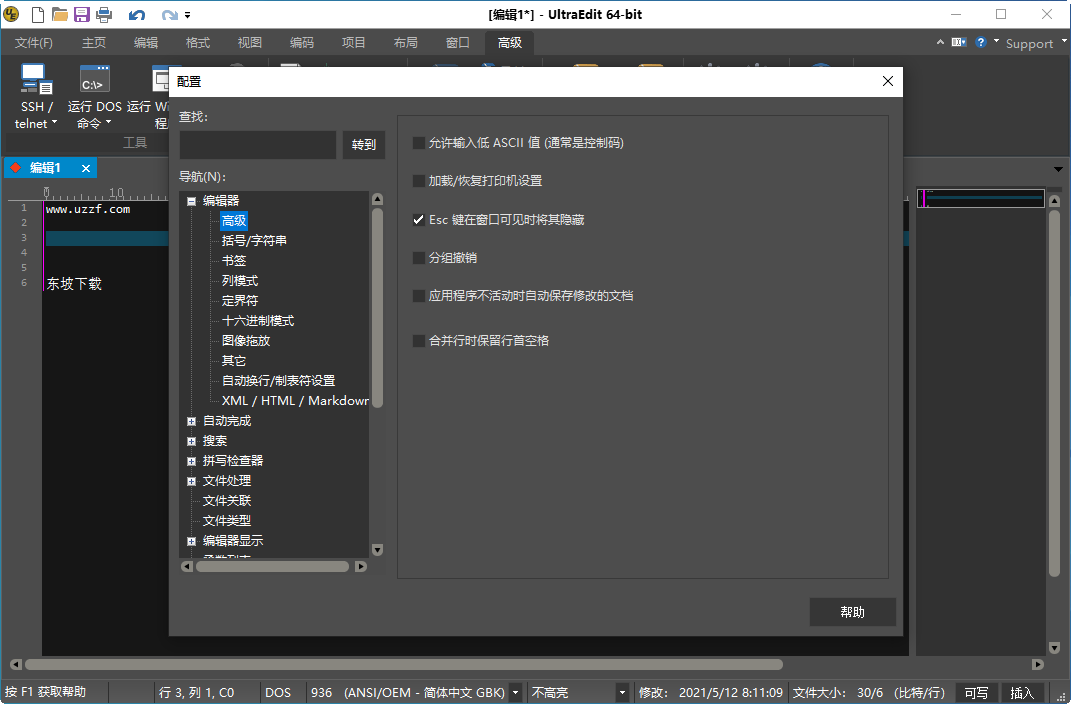Open the code page 936 encoding dropdown
Viewport: 1071px width, 704px height.
516,693
